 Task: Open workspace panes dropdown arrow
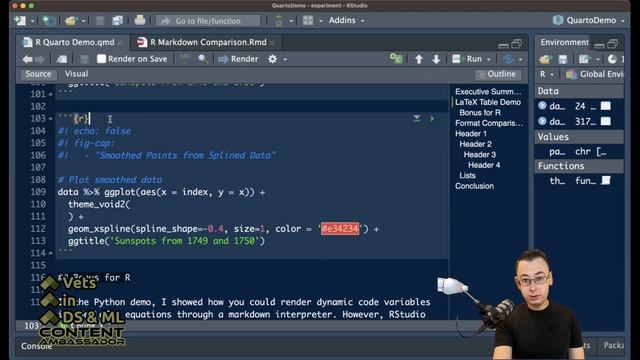(x=320, y=20)
